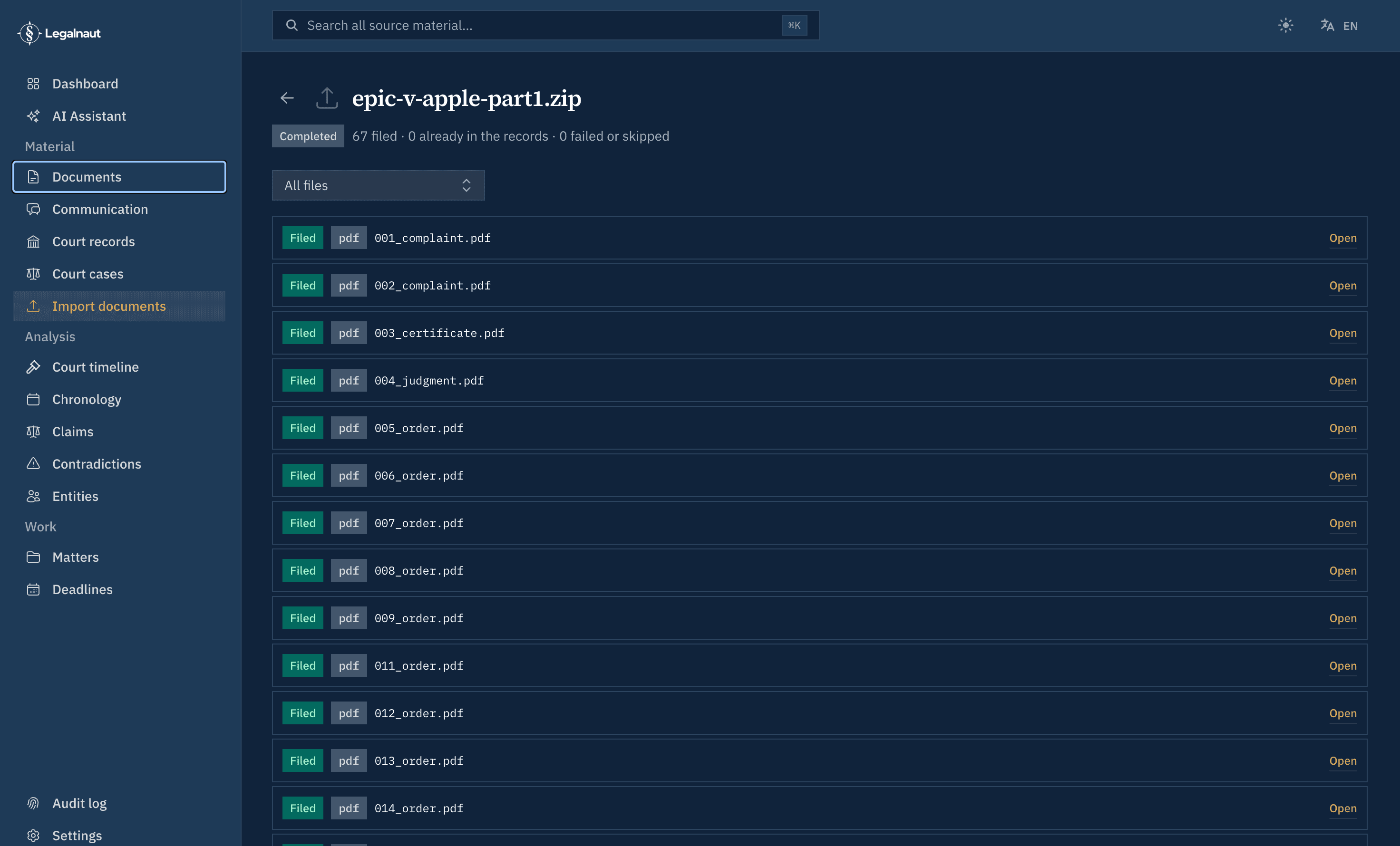The height and width of the screenshot is (846, 1400).
Task: Focus the Search all source material field
Action: [x=545, y=26]
